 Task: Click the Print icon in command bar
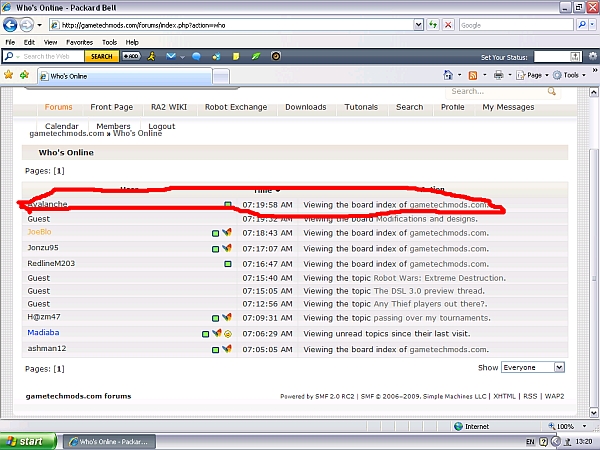[498, 75]
